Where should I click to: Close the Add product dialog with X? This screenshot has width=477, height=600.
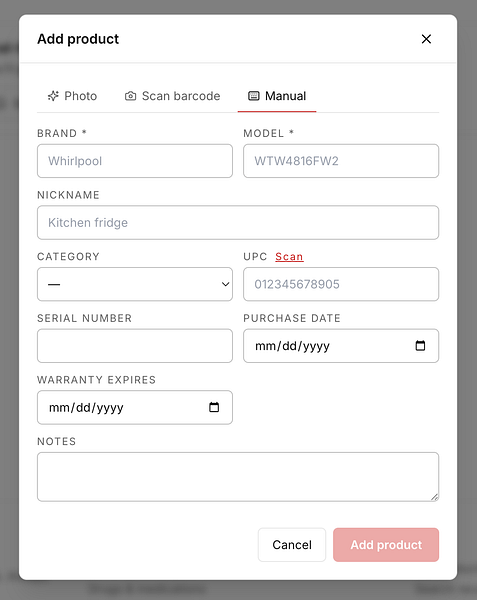tap(426, 39)
